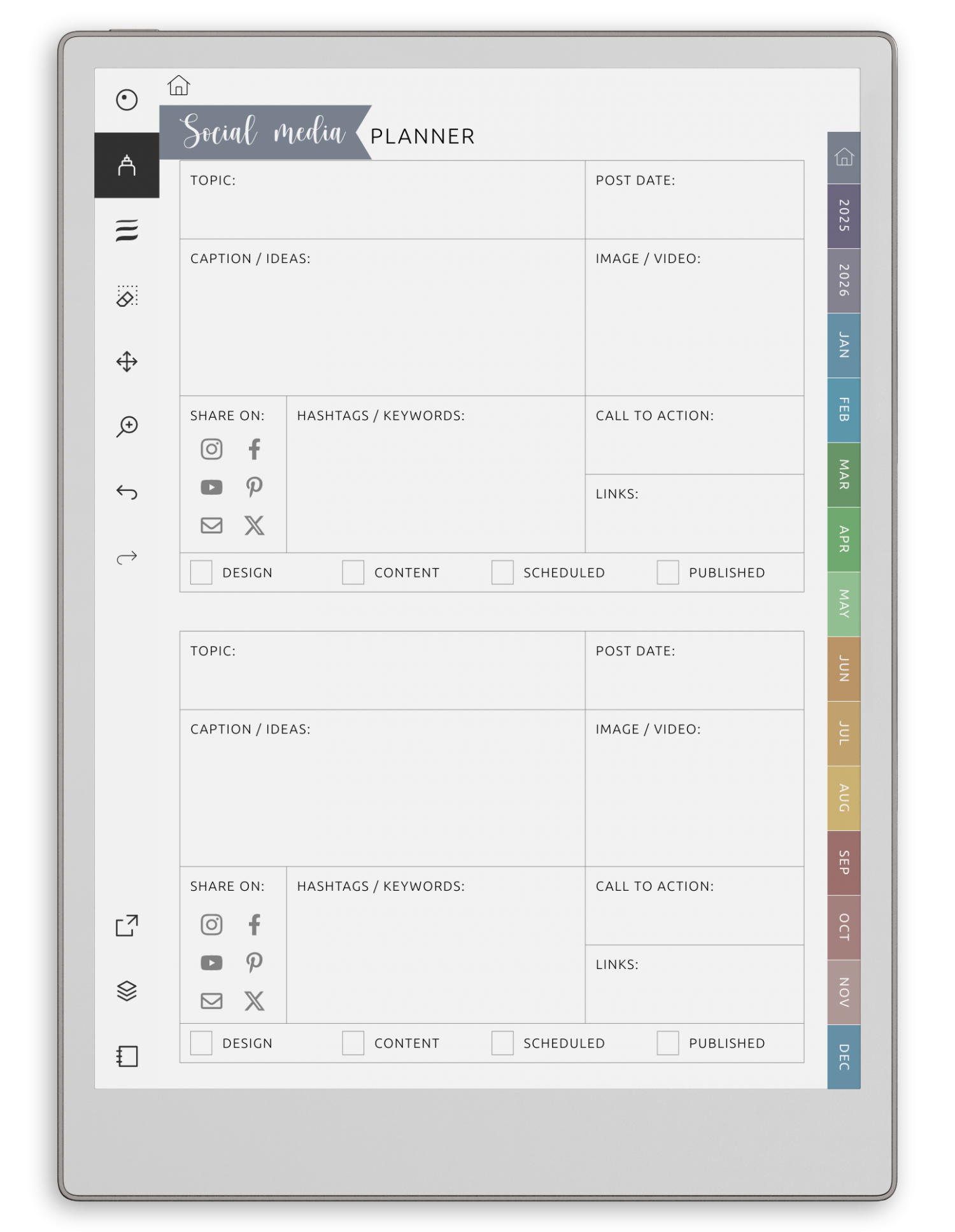Check SCHEDULED box in first post block
The height and width of the screenshot is (1232, 955).
pyautogui.click(x=502, y=572)
